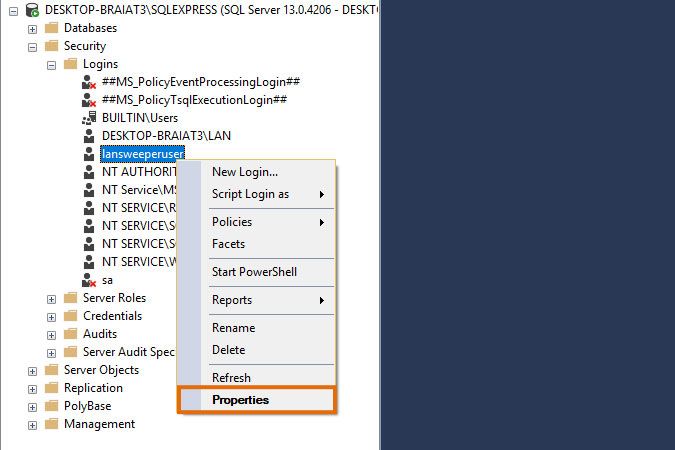Select Delete from the context menu

coord(228,350)
